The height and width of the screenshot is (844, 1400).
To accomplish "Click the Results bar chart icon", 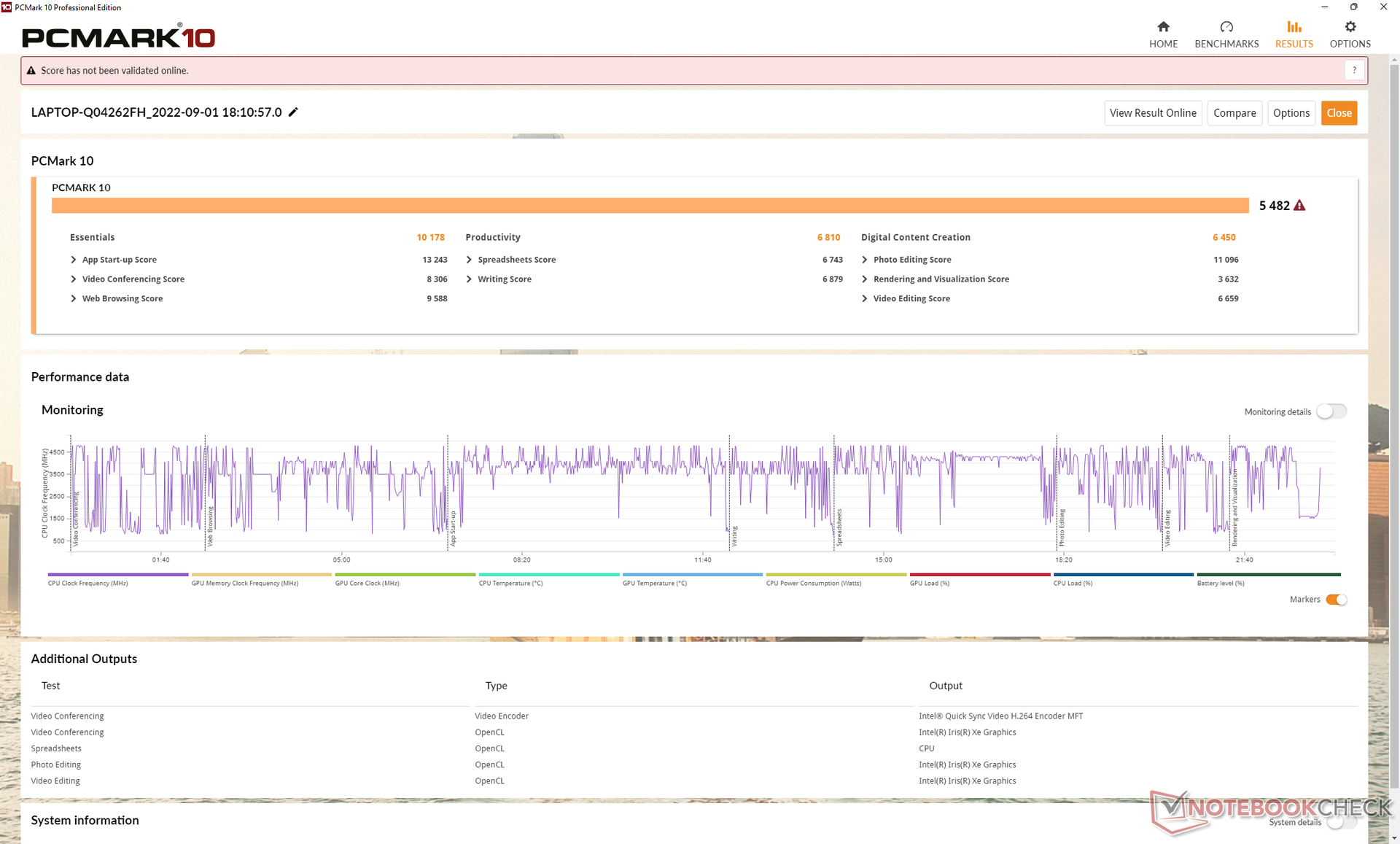I will [1294, 27].
